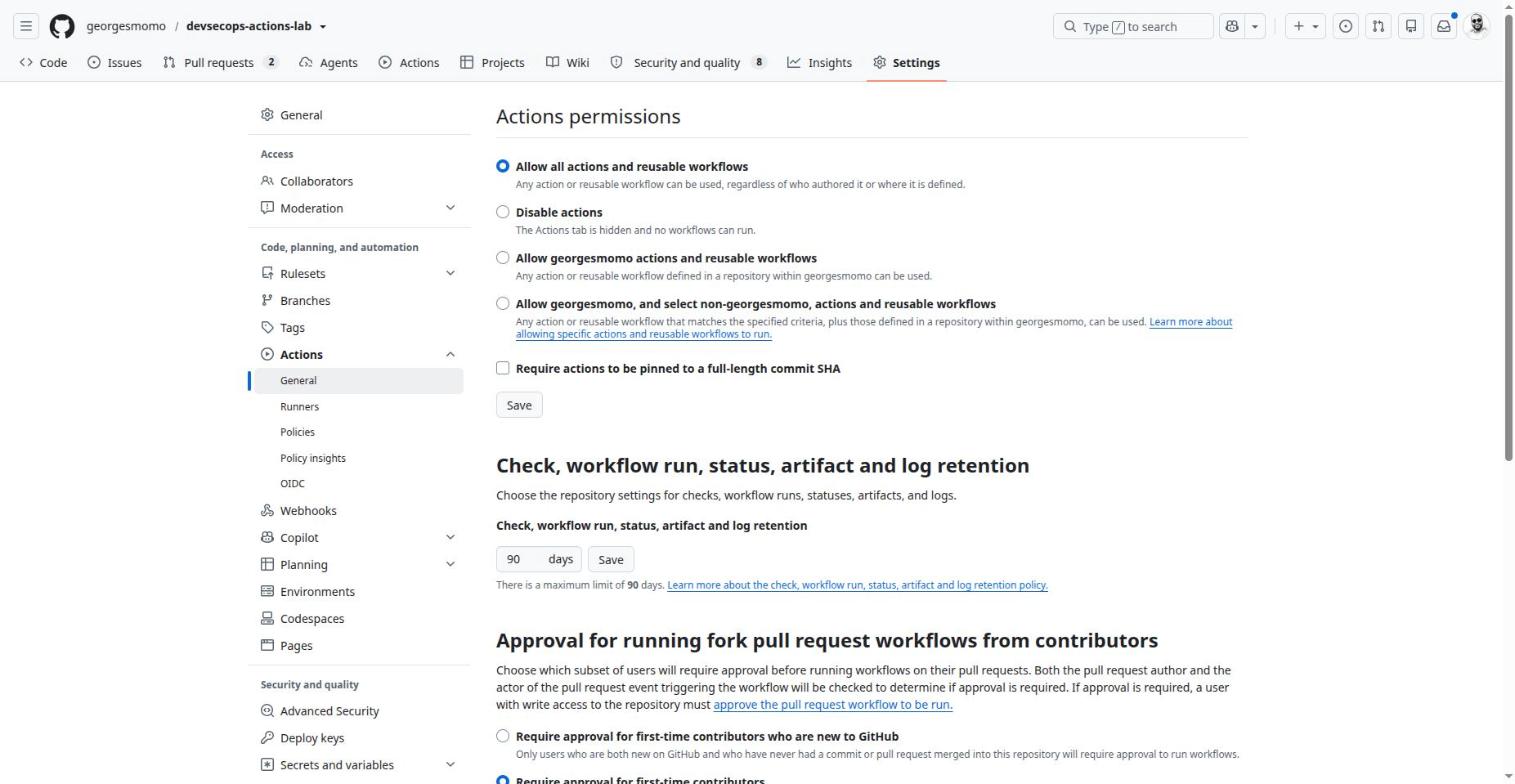Click the search box in the header
The width and height of the screenshot is (1515, 784).
1133,26
